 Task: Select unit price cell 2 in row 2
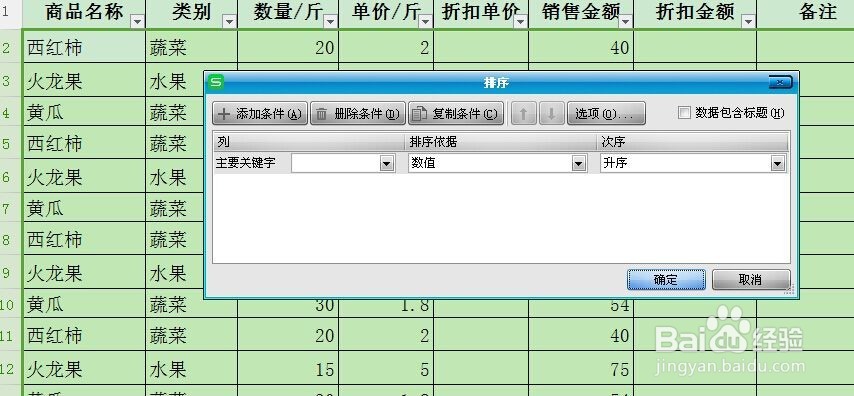[x=386, y=47]
